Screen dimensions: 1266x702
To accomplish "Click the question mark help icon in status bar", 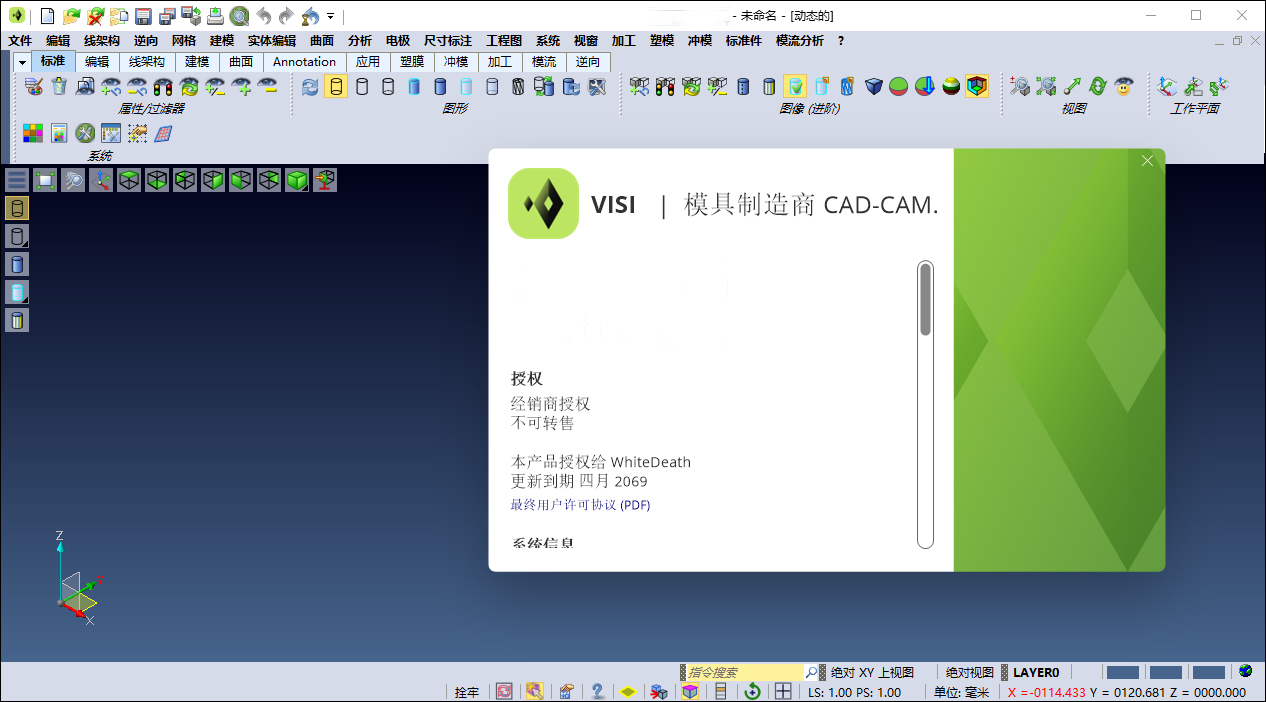I will click(597, 691).
